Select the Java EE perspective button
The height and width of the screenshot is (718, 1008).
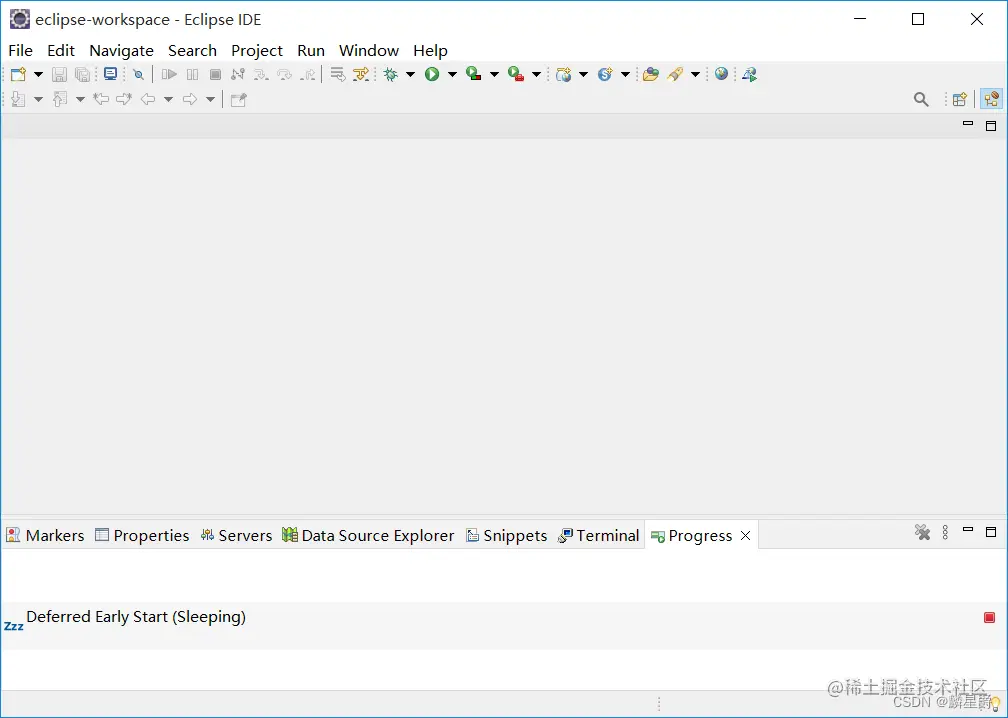(991, 99)
